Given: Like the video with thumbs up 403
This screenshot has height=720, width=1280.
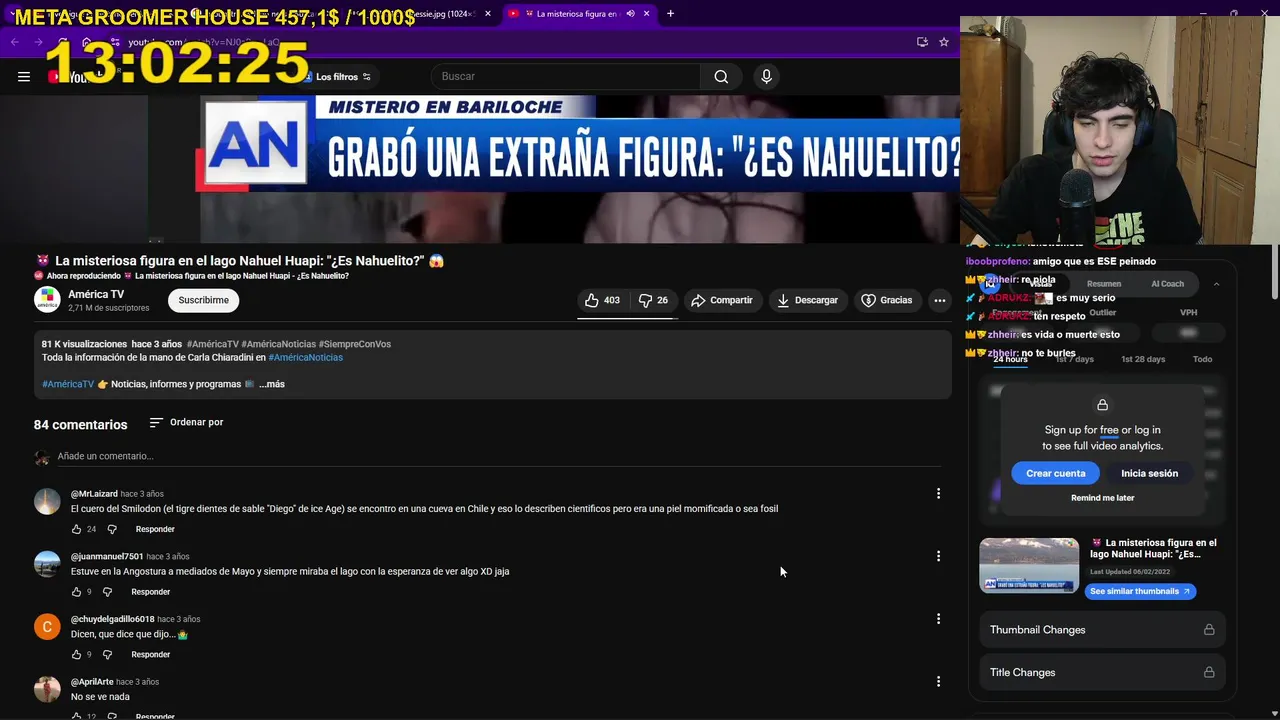Looking at the screenshot, I should coord(602,300).
